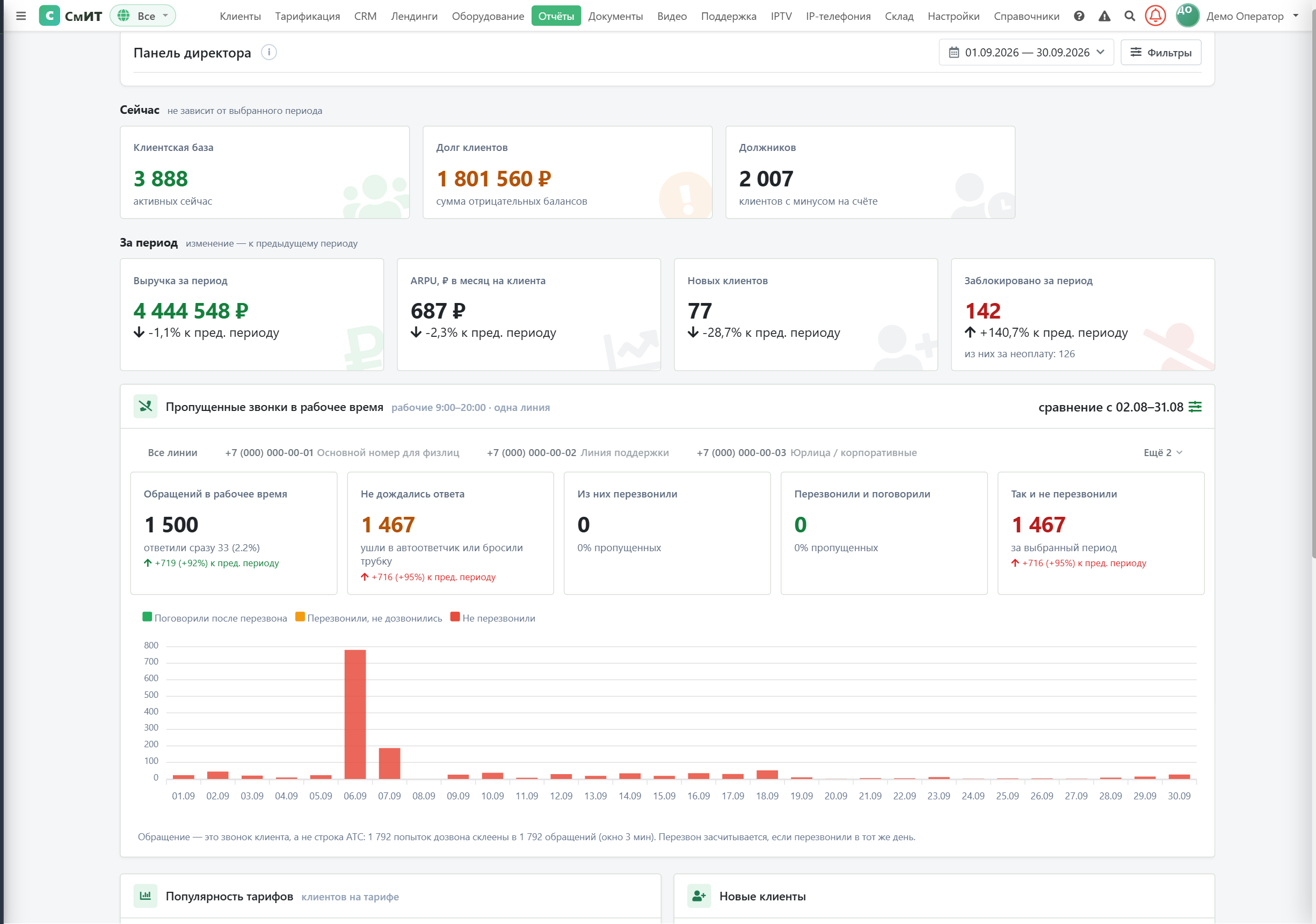The width and height of the screenshot is (1316, 924).
Task: Open the Тарификация menu
Action: pyautogui.click(x=307, y=16)
